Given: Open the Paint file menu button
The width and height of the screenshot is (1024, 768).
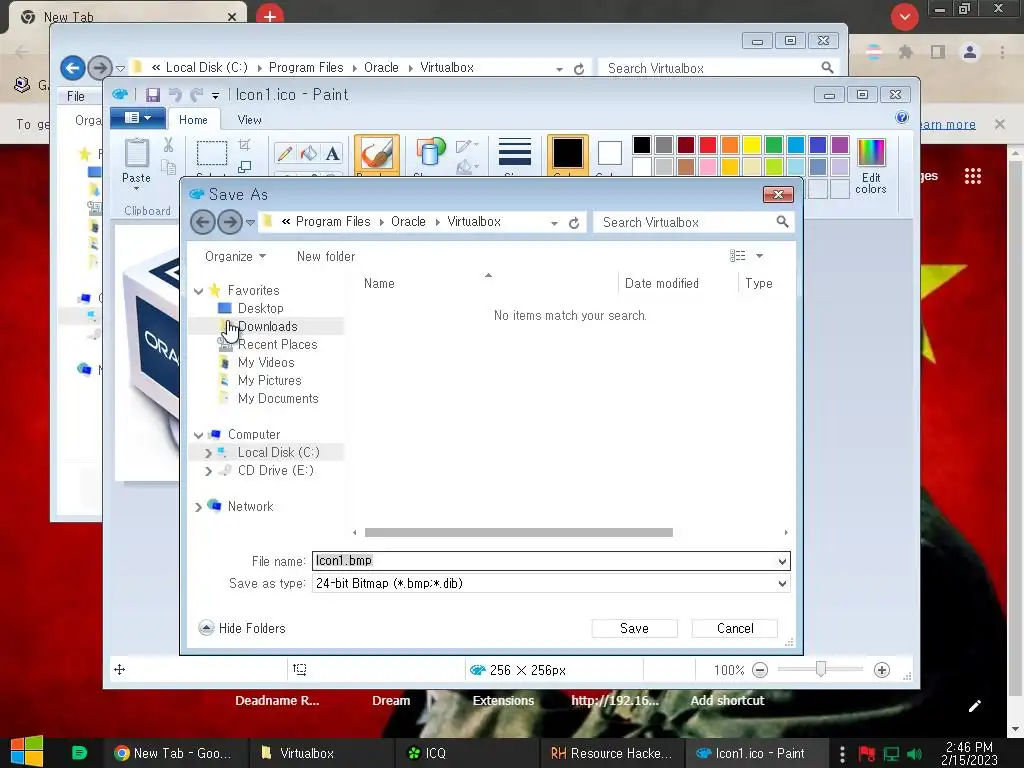Looking at the screenshot, I should click(137, 118).
